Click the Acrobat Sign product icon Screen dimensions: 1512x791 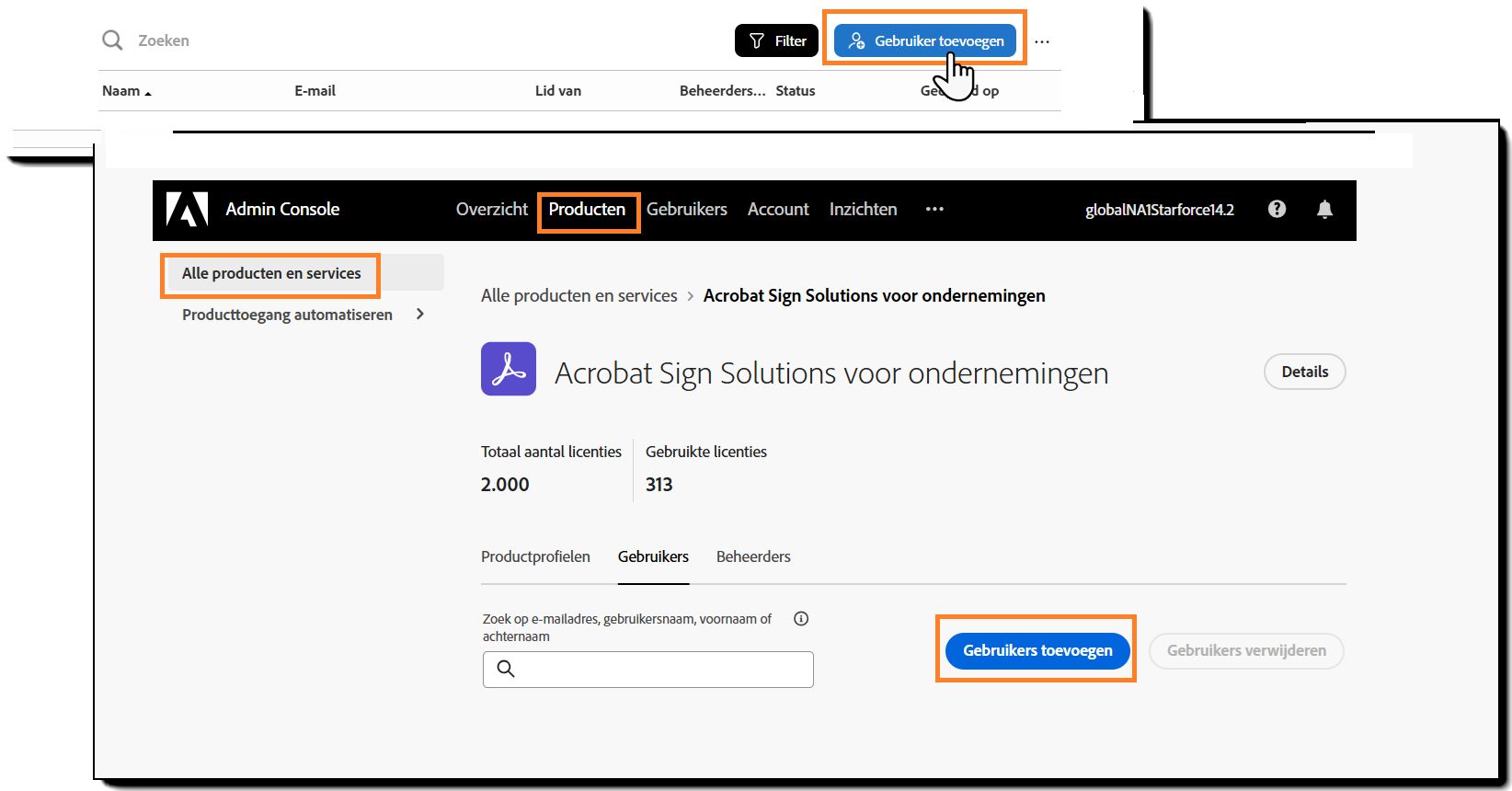point(509,369)
